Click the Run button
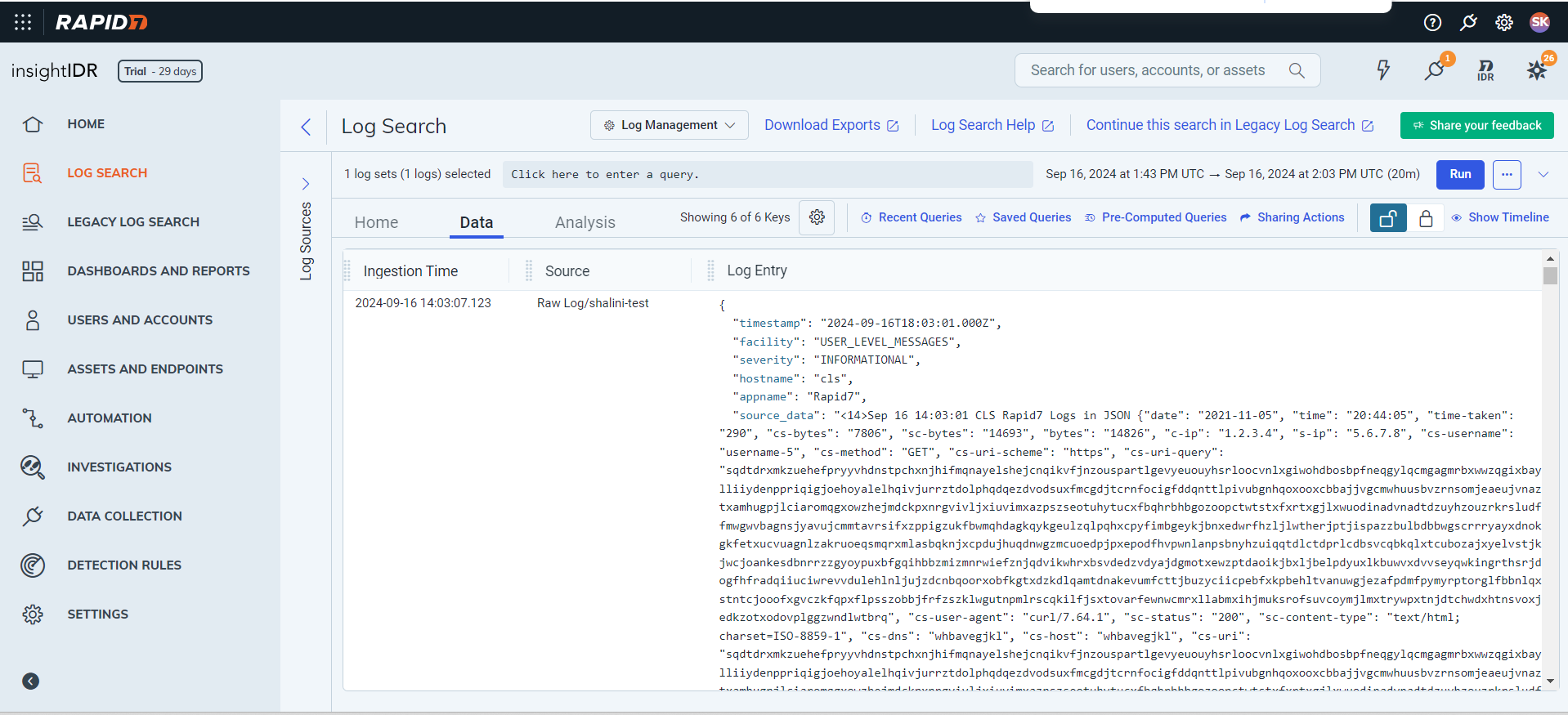Image resolution: width=1568 pixels, height=715 pixels. pyautogui.click(x=1460, y=174)
